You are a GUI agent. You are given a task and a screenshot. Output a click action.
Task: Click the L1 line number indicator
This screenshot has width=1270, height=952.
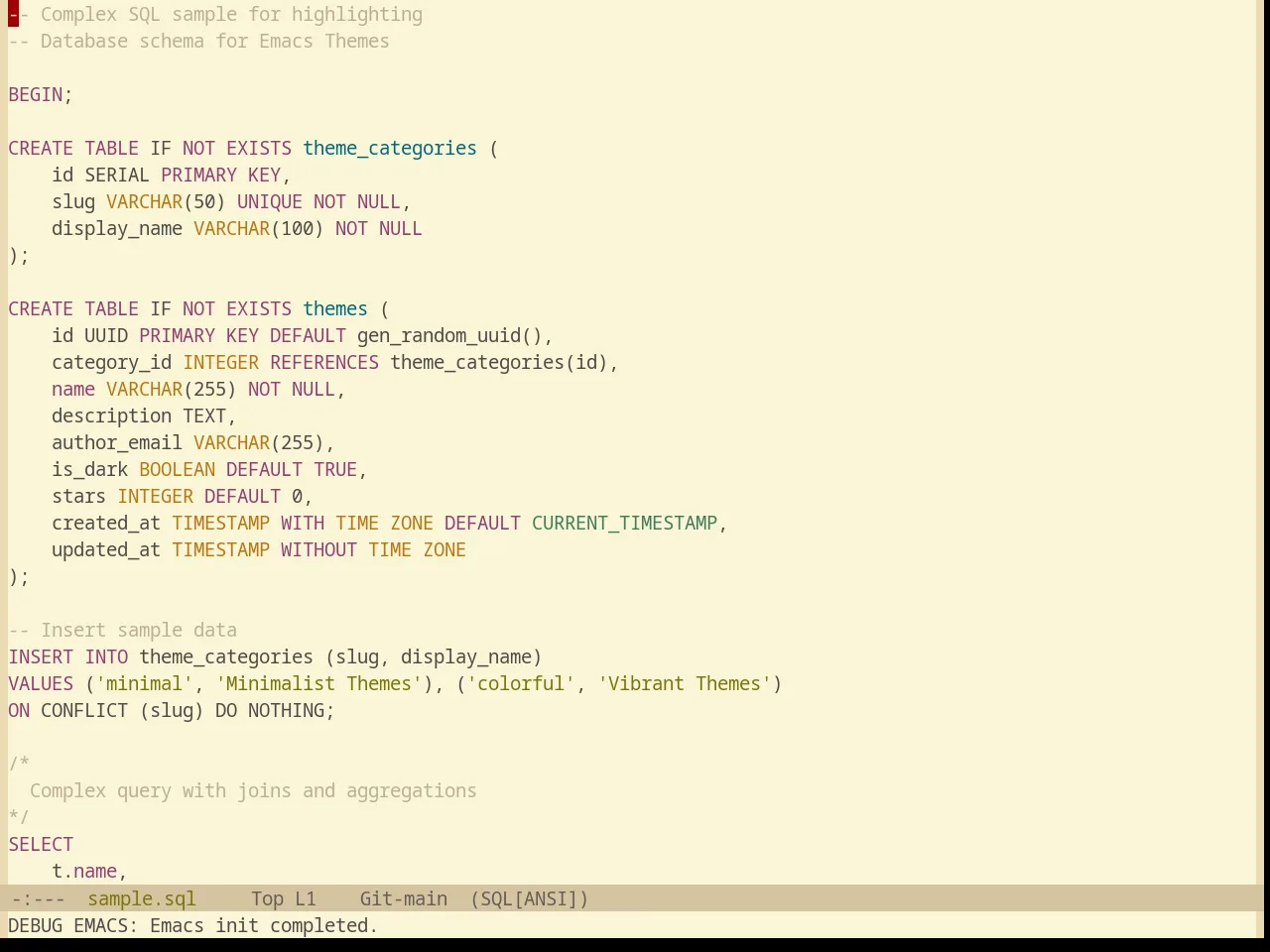305,898
